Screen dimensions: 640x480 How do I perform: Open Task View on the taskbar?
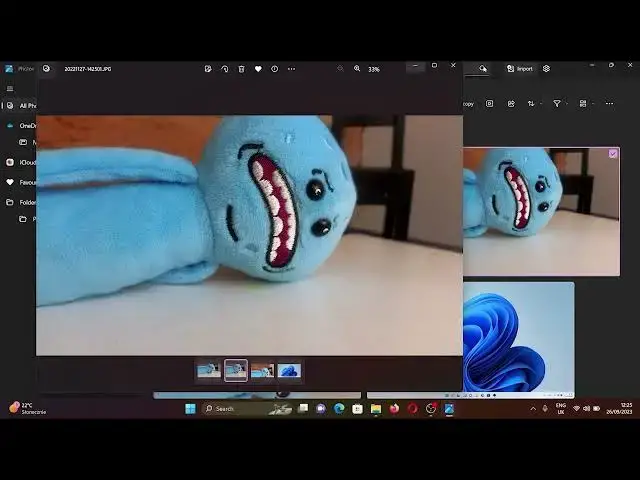[x=303, y=408]
